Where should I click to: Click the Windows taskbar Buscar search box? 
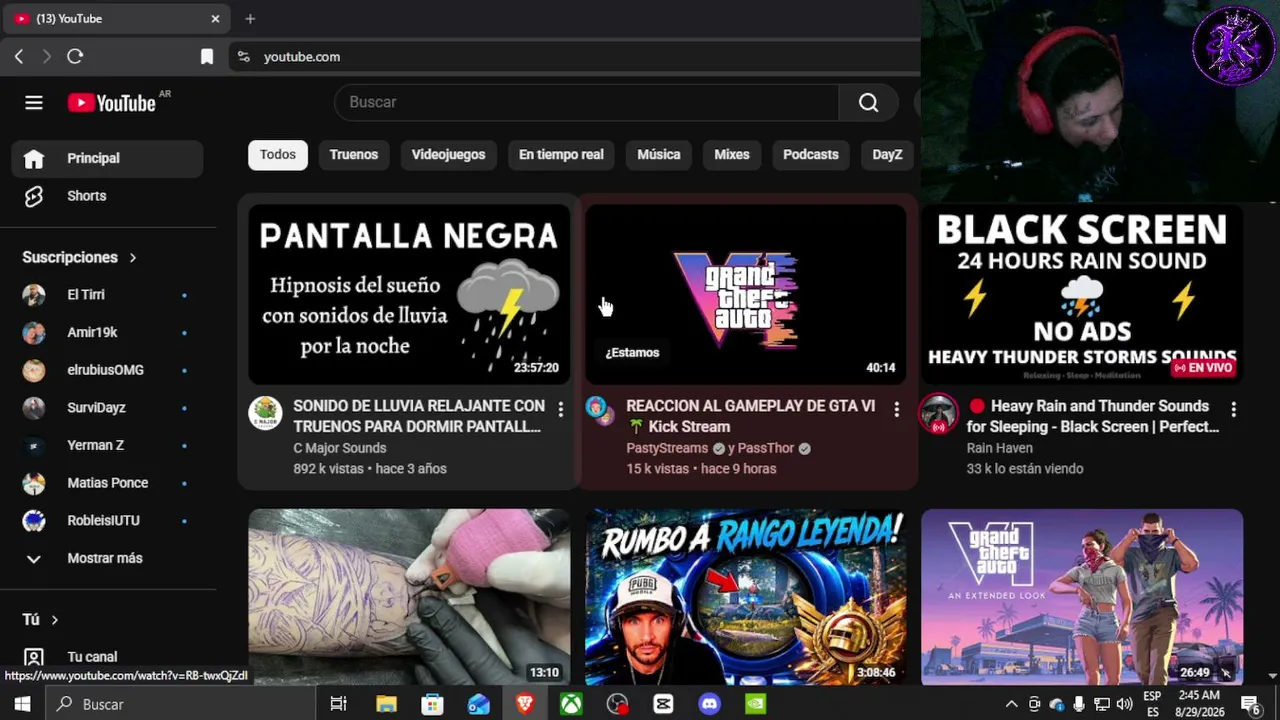(x=182, y=704)
